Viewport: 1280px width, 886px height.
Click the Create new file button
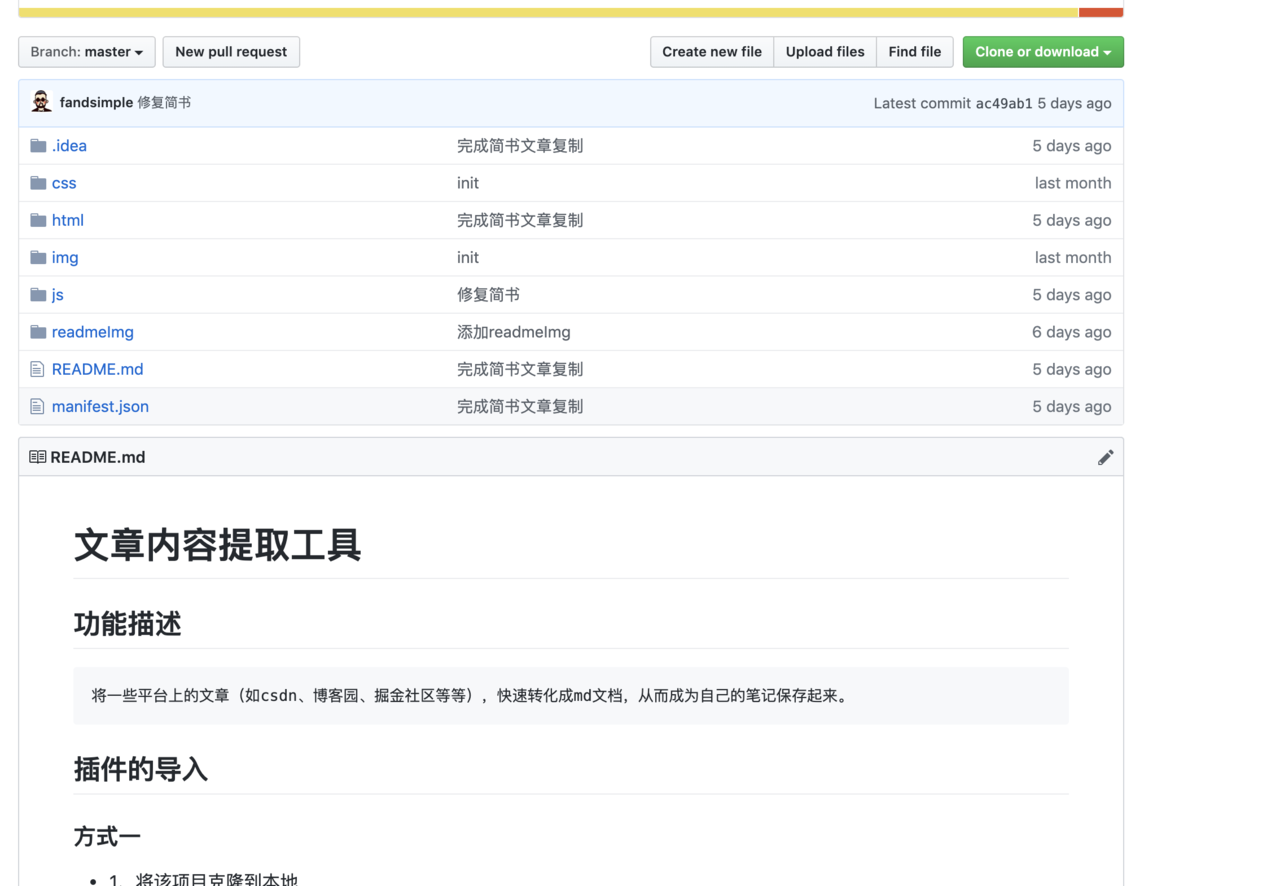coord(711,52)
